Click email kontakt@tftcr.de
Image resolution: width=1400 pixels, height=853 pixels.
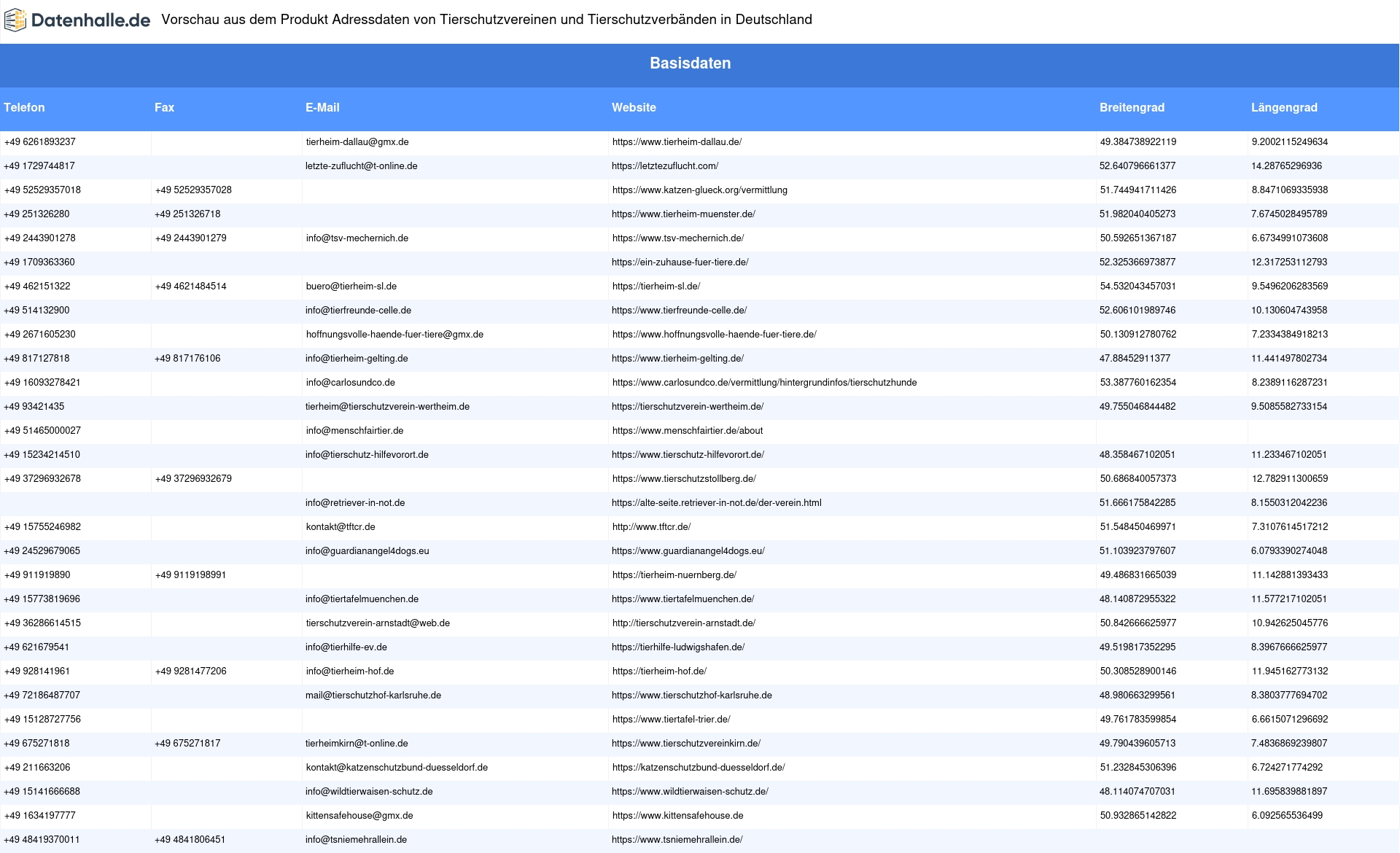(x=341, y=527)
